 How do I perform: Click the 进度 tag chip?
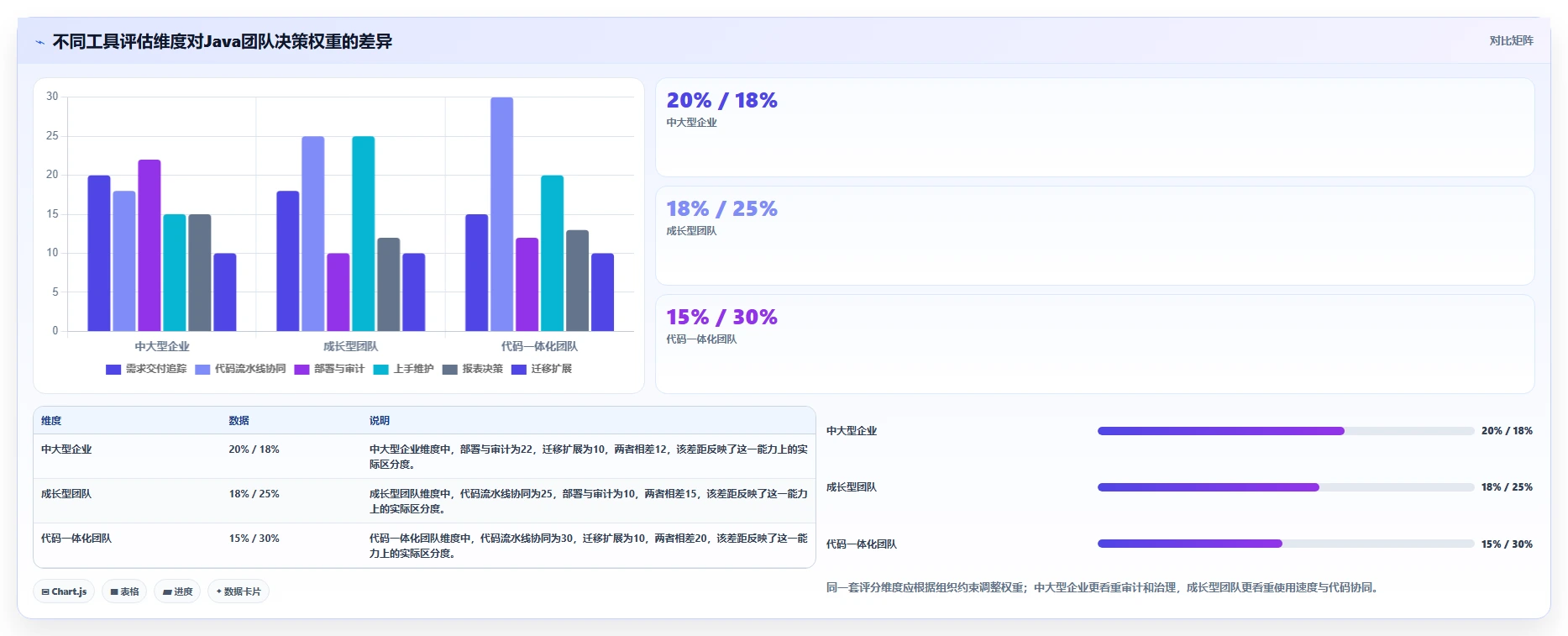click(x=177, y=591)
